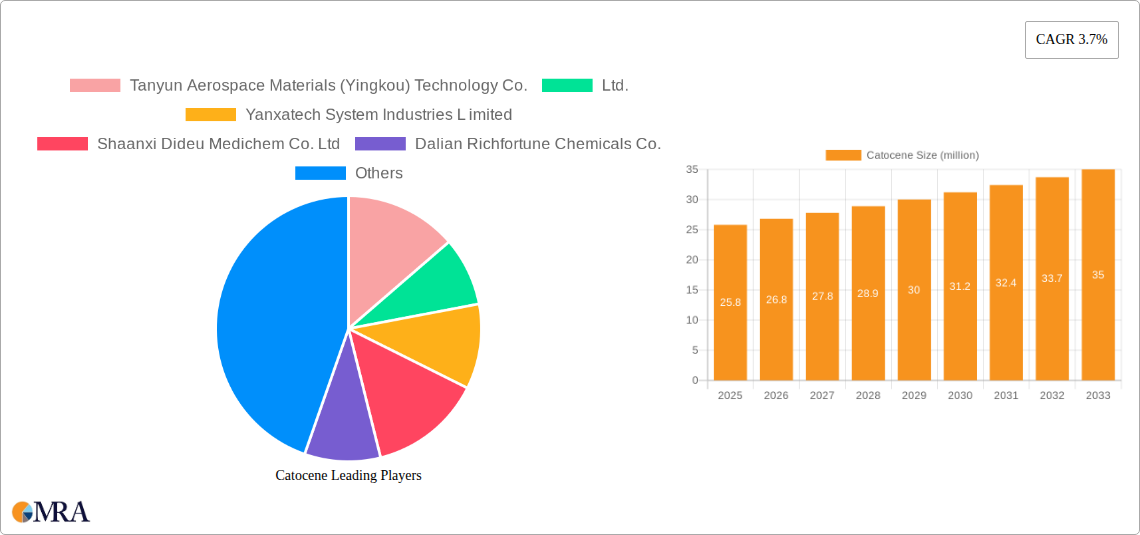This screenshot has height=535, width=1140.
Task: Click the 20 y-axis tick label
Action: pyautogui.click(x=691, y=260)
